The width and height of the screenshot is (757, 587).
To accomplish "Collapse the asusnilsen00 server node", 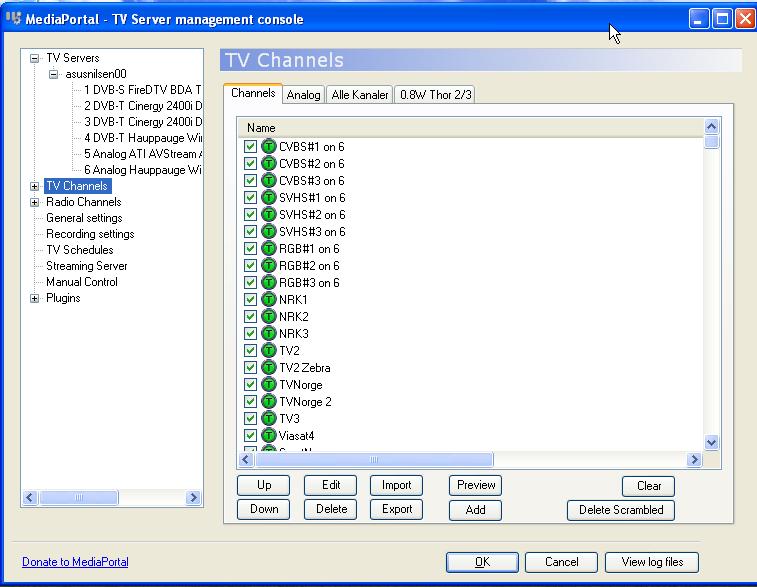I will point(54,74).
